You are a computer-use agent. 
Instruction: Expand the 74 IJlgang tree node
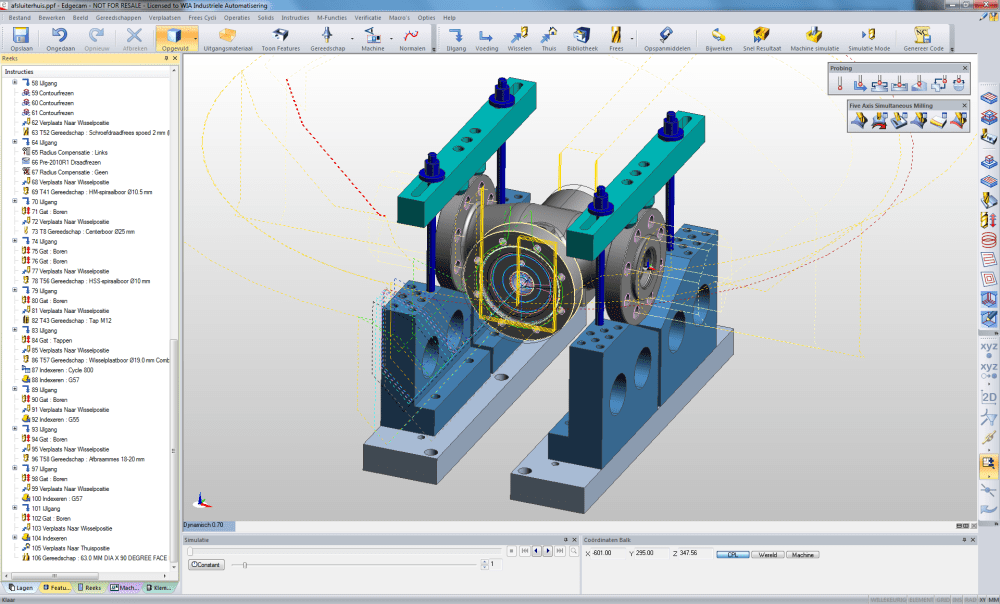tap(15, 241)
